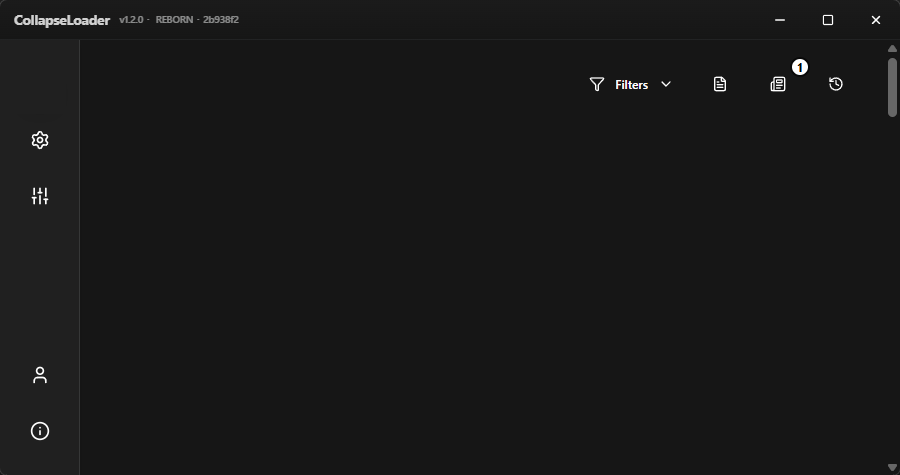Open the news icon with badge
Image resolution: width=900 pixels, height=475 pixels.
click(x=778, y=84)
